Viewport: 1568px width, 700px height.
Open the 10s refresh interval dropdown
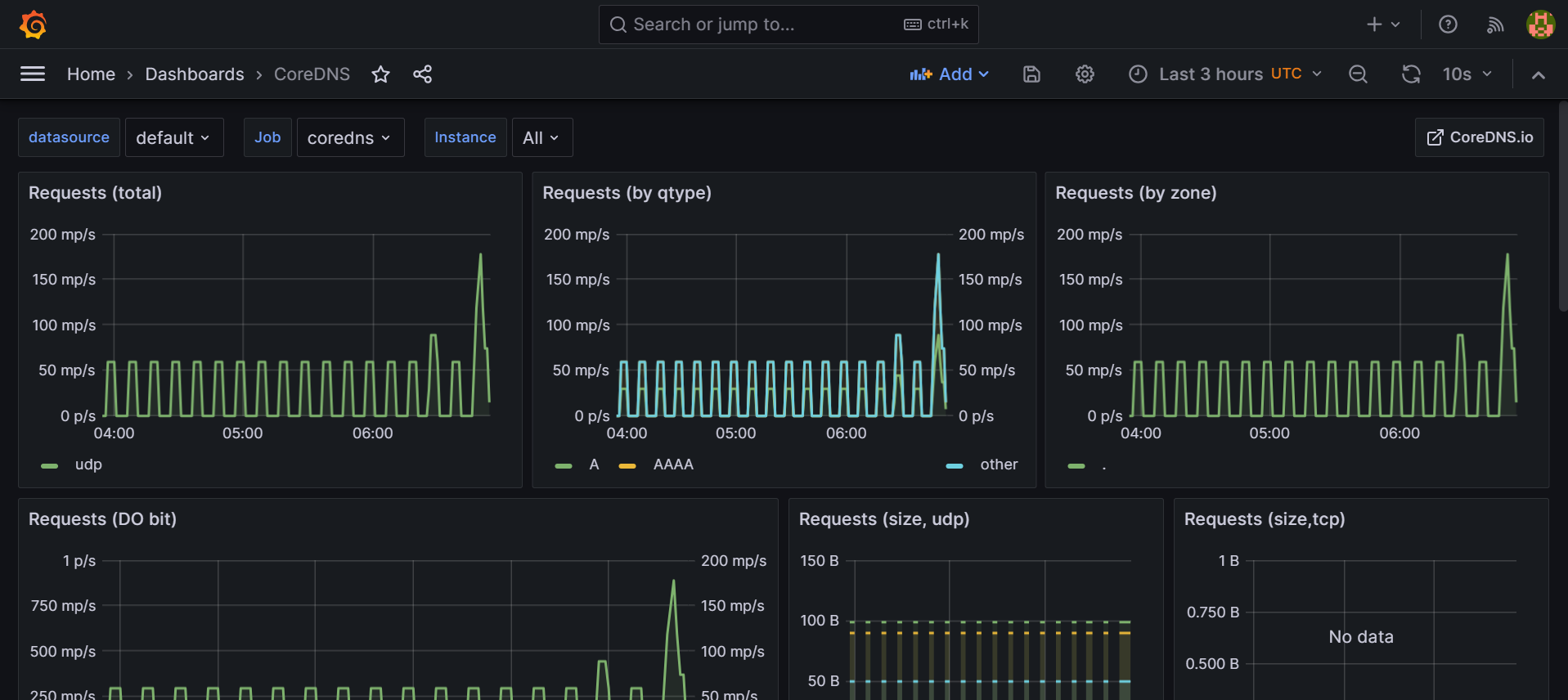point(1467,74)
